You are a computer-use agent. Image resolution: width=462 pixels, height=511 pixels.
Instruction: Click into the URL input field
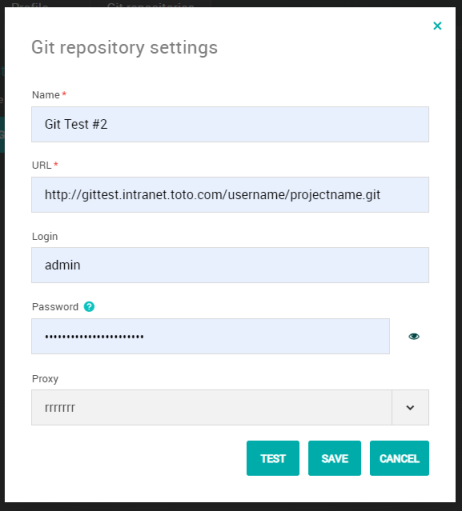230,195
